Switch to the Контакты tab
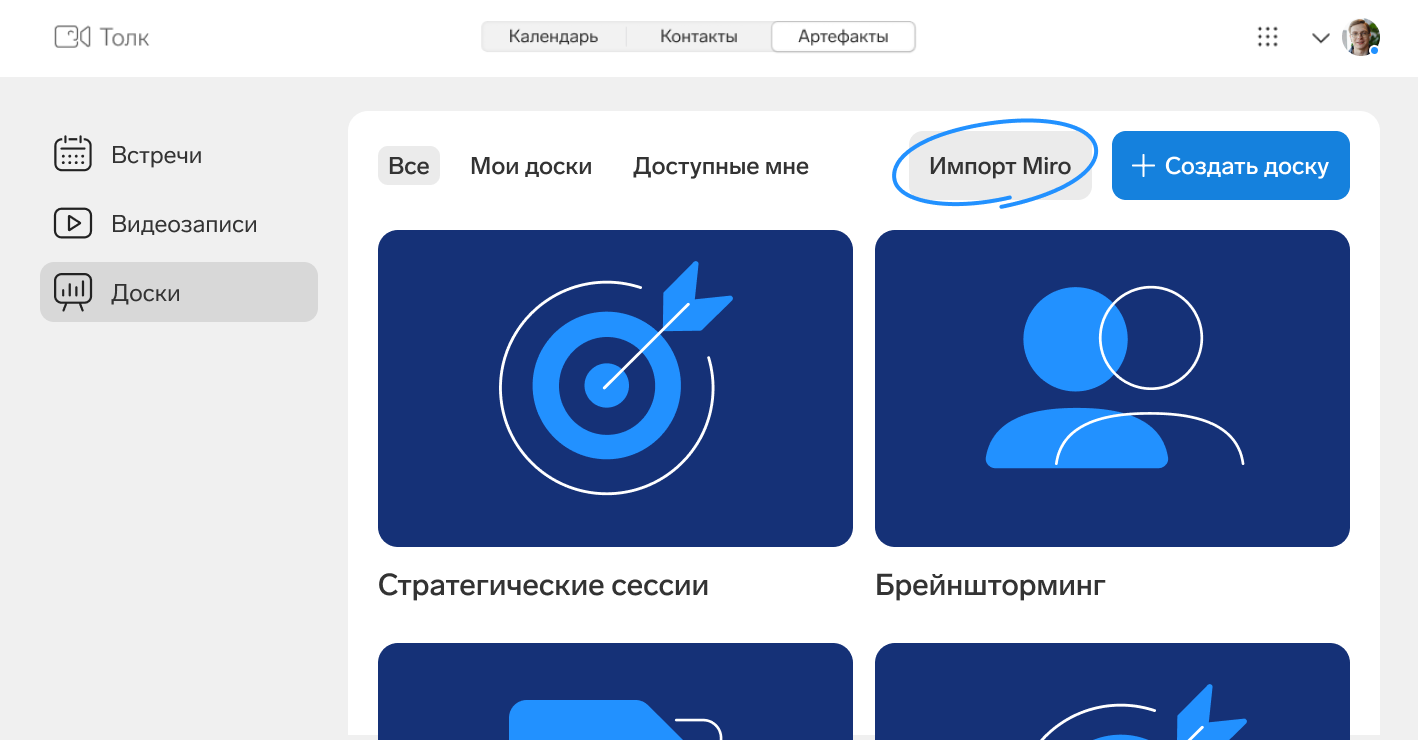This screenshot has height=740, width=1418. 699,37
